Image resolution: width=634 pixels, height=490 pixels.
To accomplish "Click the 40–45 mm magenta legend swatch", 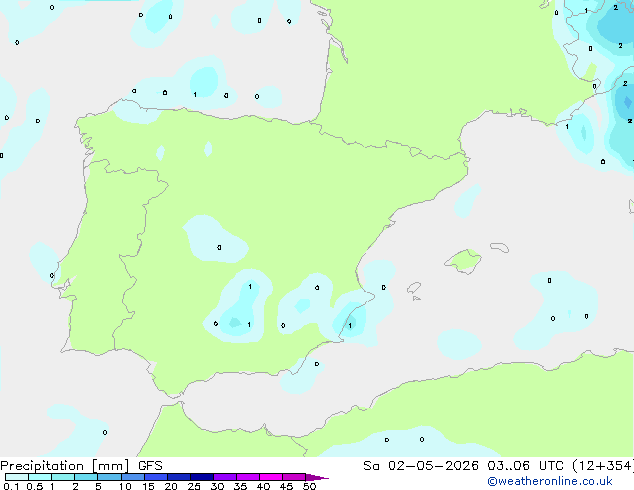I will [x=271, y=477].
